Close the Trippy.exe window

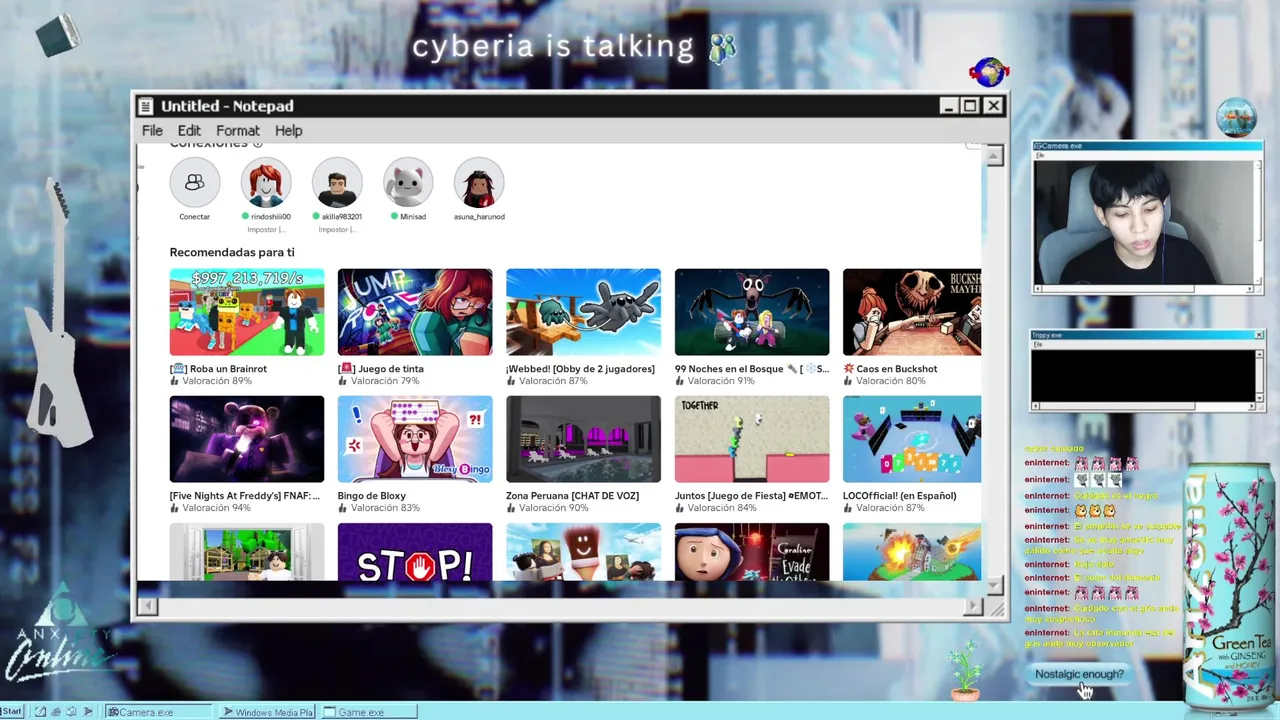point(1258,335)
